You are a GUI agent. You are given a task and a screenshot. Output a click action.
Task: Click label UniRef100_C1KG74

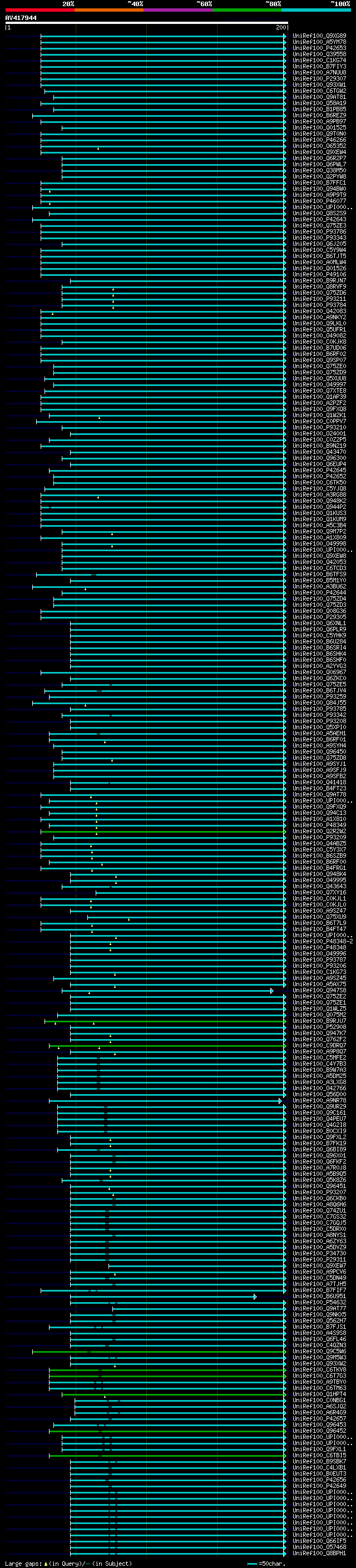point(319,60)
